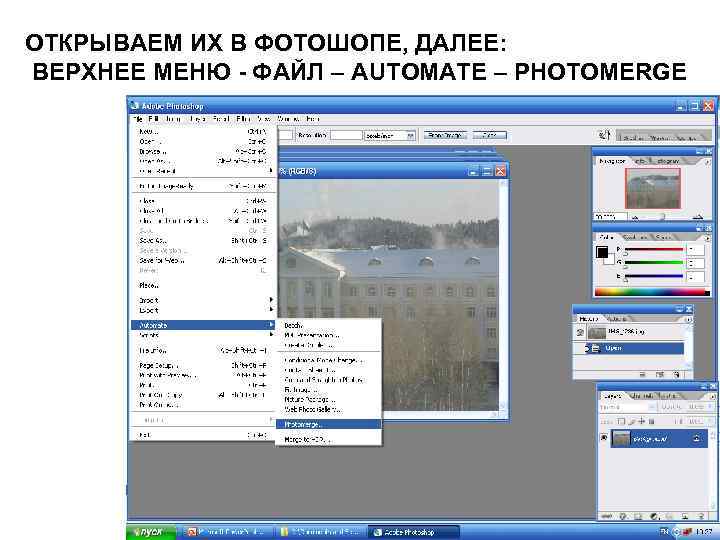Switch to the Histogram tab
The image size is (720, 540).
(668, 161)
